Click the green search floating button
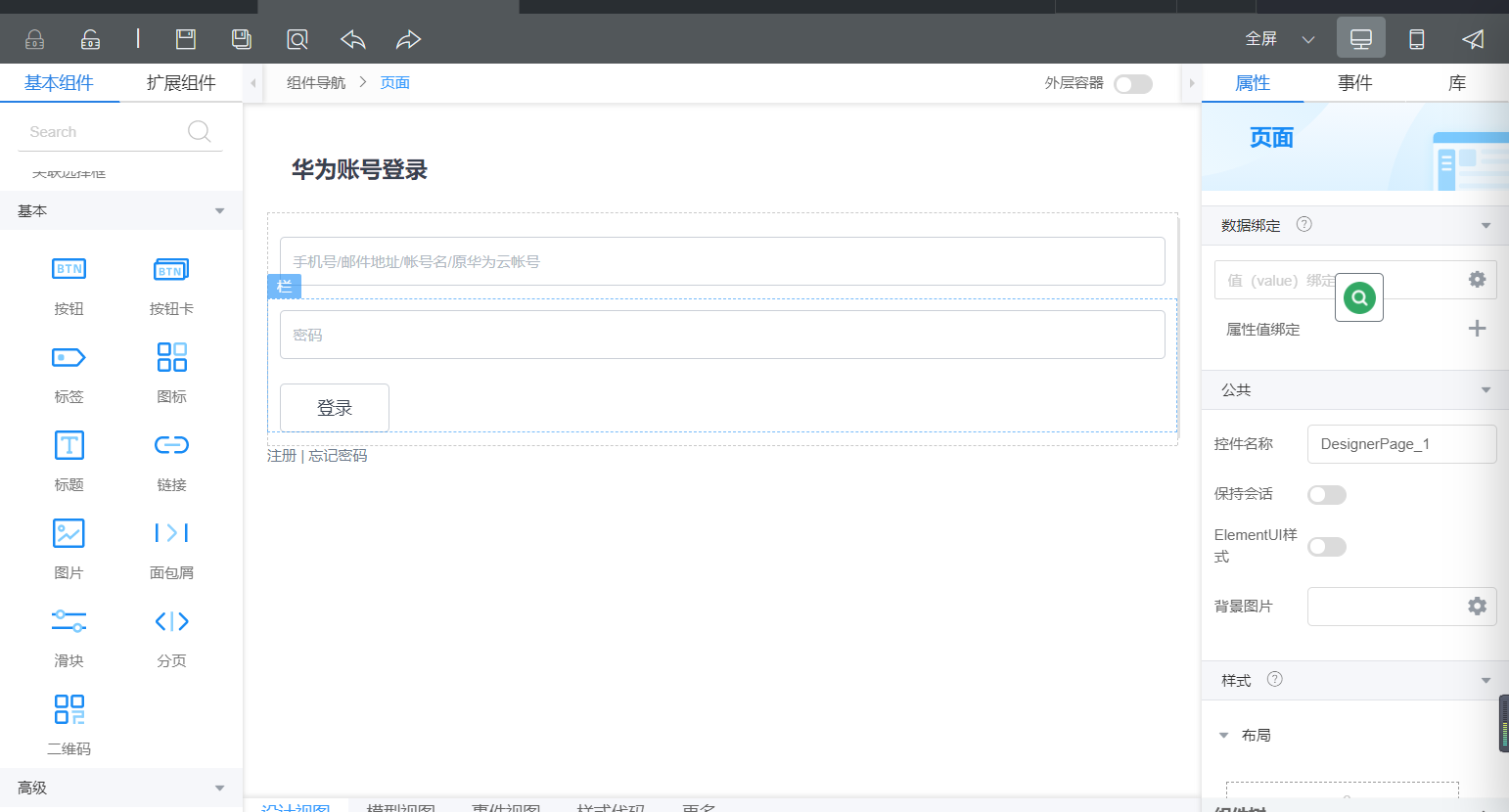The width and height of the screenshot is (1509, 812). coord(1359,297)
